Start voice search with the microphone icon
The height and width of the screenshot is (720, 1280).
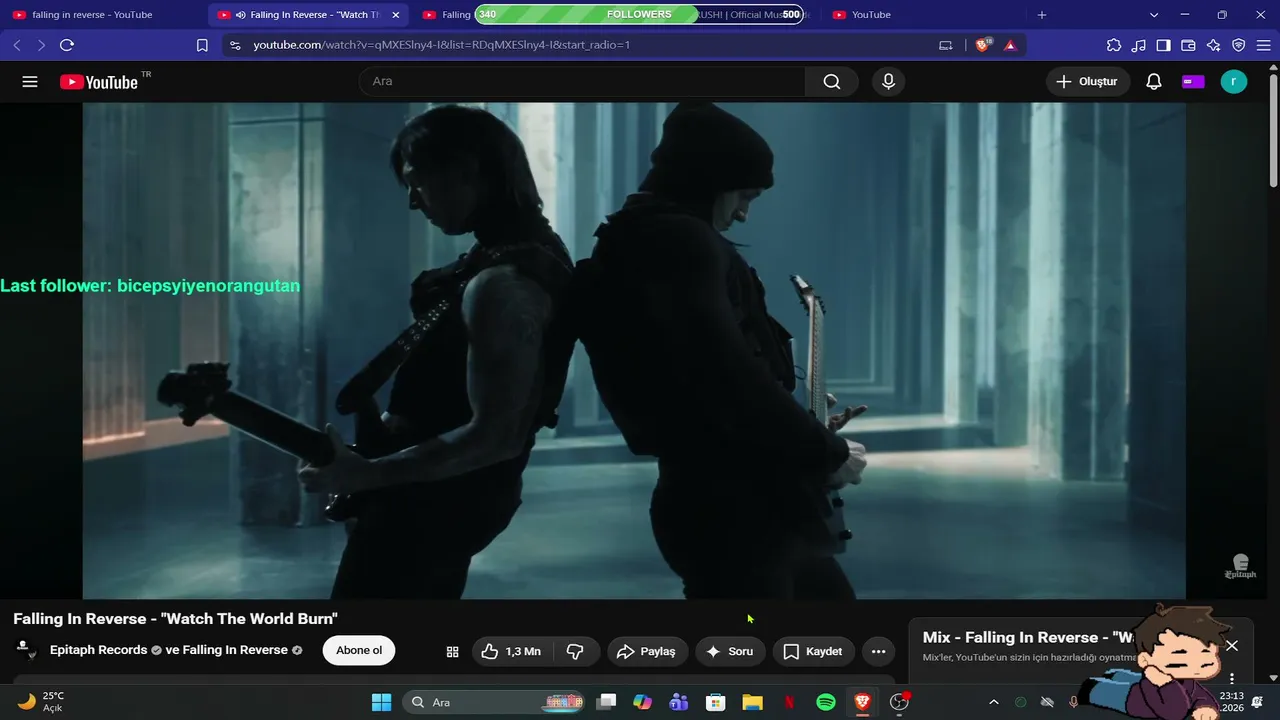click(888, 82)
